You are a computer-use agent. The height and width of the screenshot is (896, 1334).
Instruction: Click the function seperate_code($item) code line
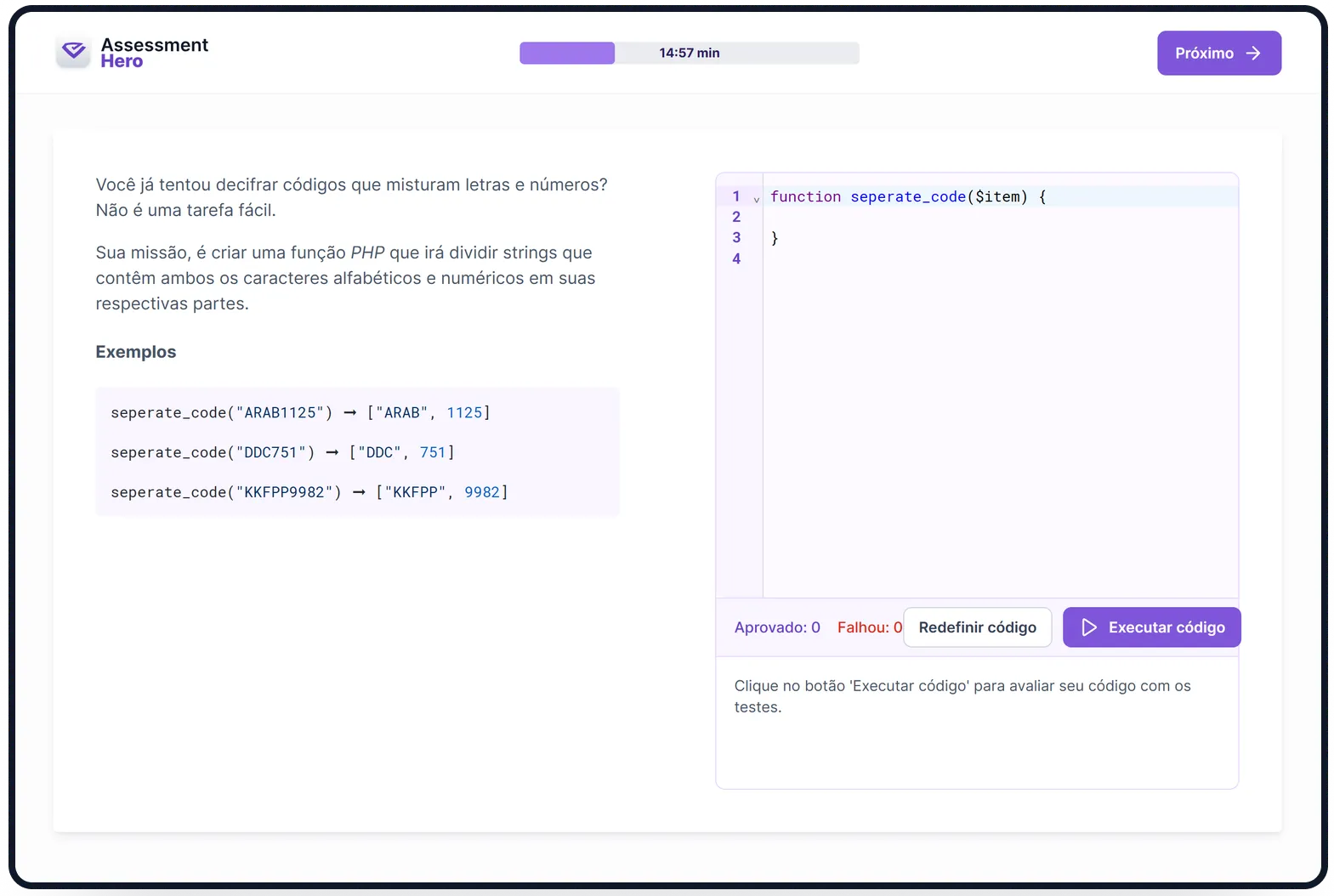pyautogui.click(x=908, y=196)
